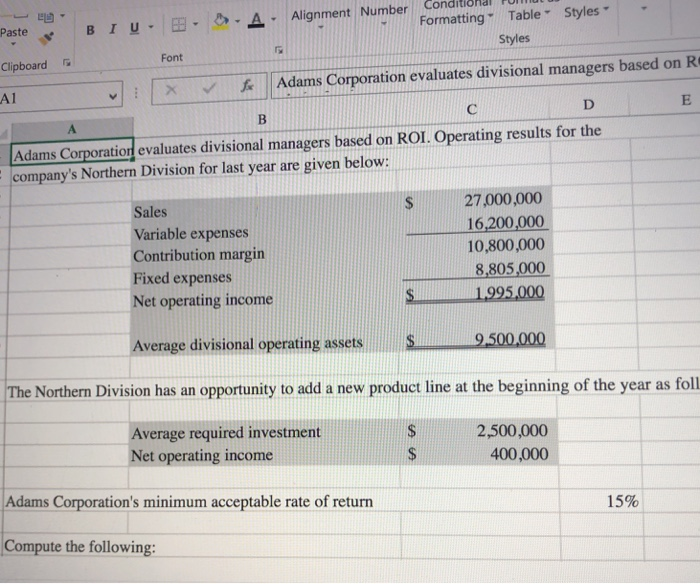Viewport: 700px width, 584px height.
Task: Open Fill Color dropdown arrow
Action: point(238,21)
